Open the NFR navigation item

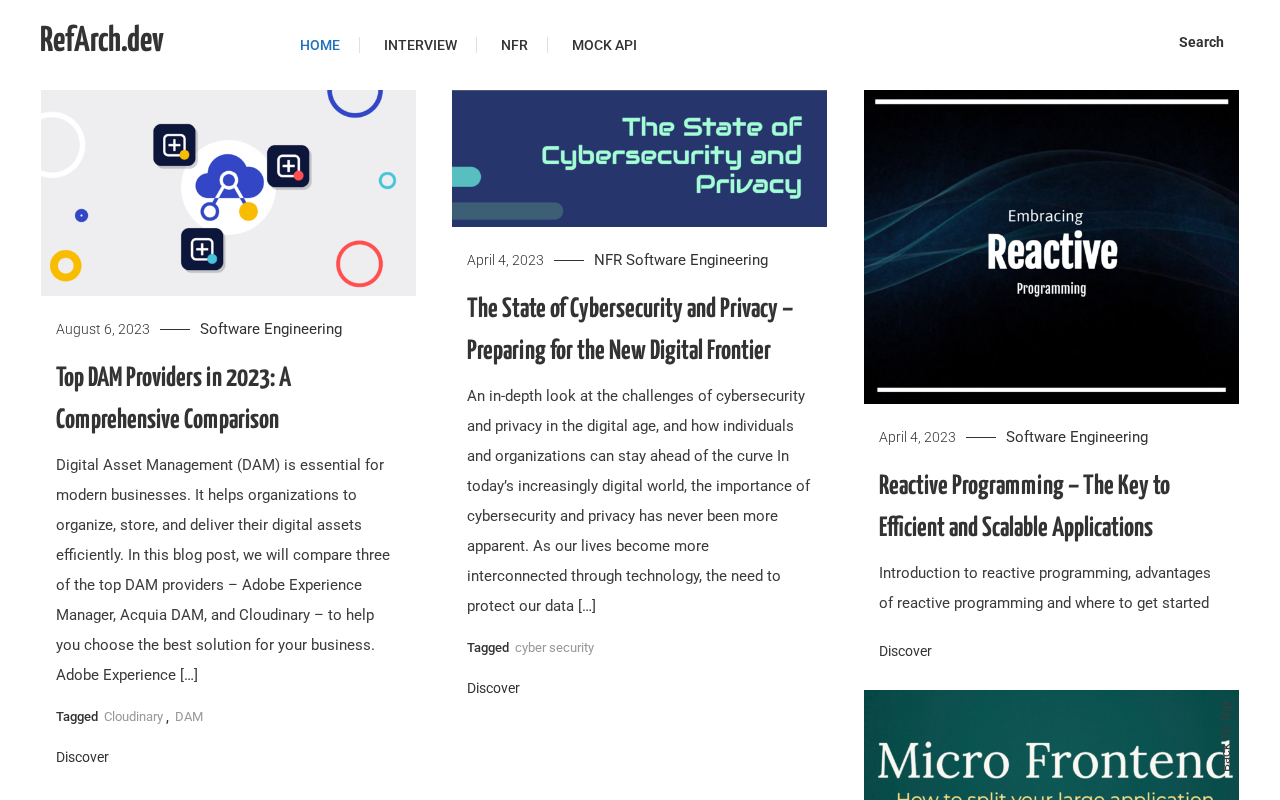(x=514, y=45)
